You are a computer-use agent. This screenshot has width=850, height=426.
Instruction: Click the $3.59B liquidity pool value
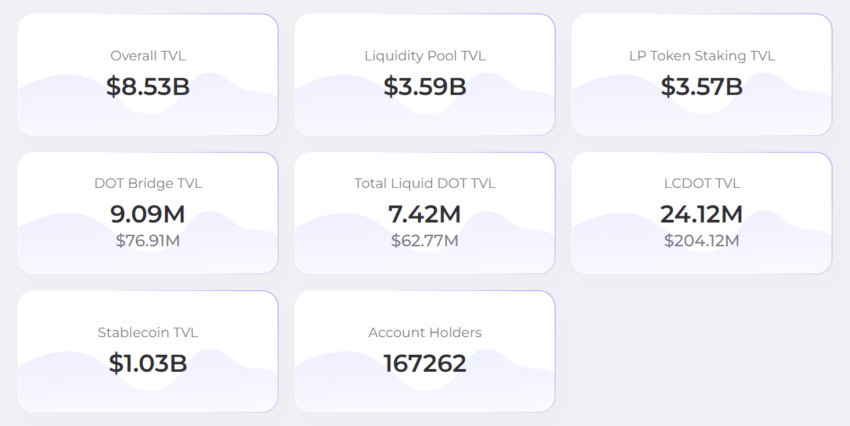point(425,87)
